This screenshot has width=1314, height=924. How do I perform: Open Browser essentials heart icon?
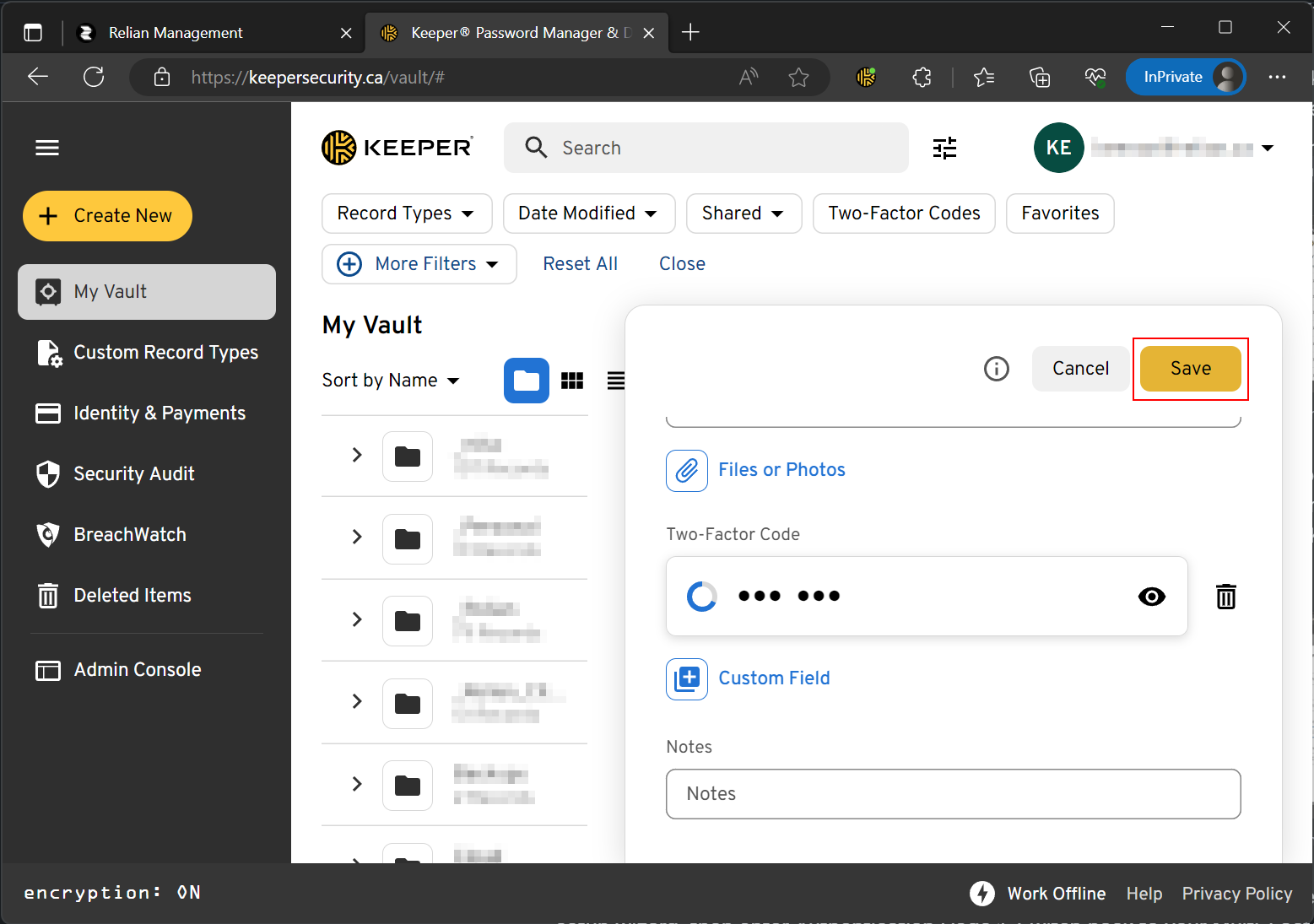point(1095,78)
